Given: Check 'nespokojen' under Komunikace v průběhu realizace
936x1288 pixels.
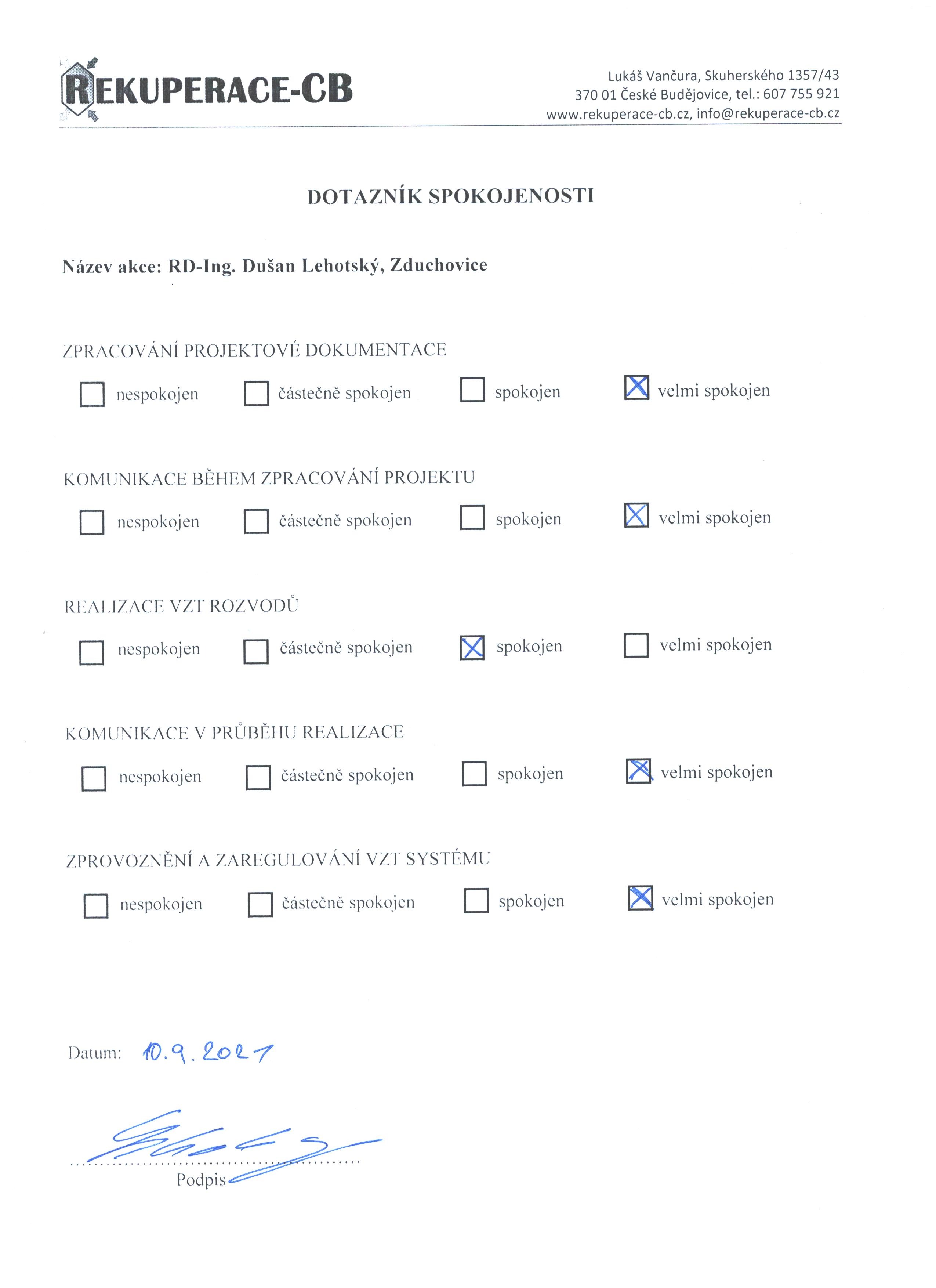Looking at the screenshot, I should tap(94, 779).
